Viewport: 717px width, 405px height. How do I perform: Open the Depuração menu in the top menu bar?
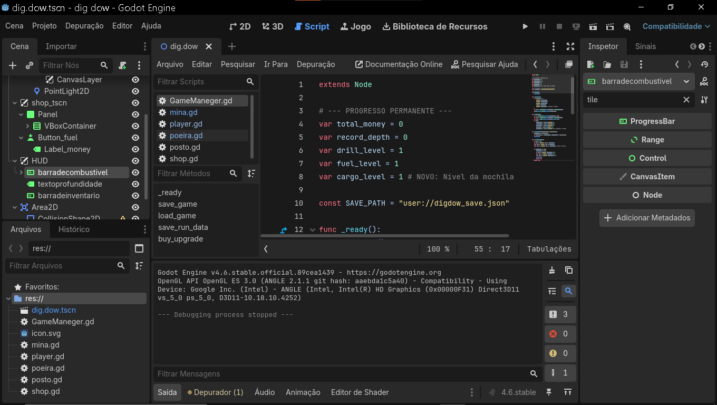(84, 25)
